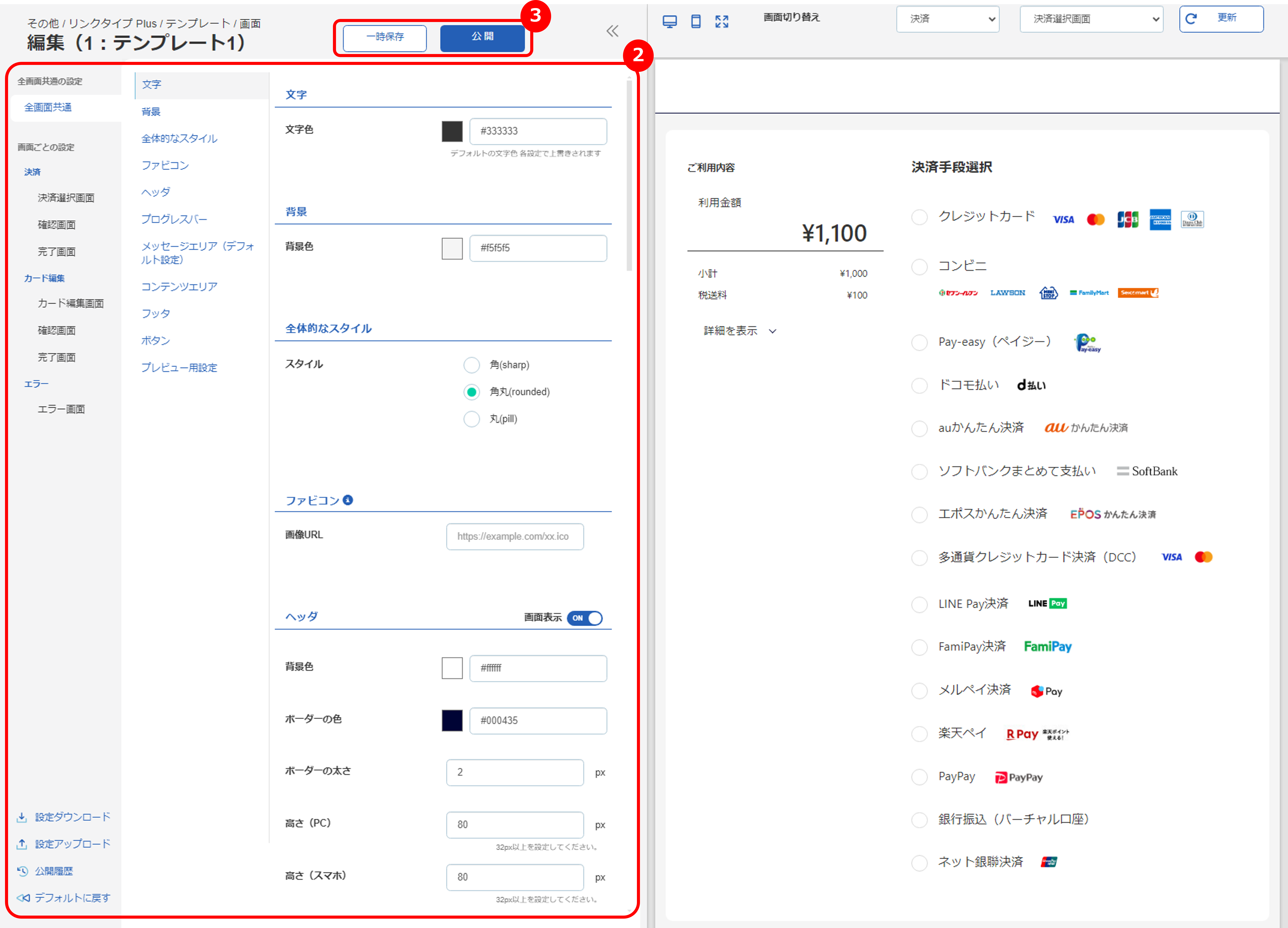This screenshot has height=928, width=1288.
Task: Select the 角(sharp) style radio button
Action: click(471, 365)
